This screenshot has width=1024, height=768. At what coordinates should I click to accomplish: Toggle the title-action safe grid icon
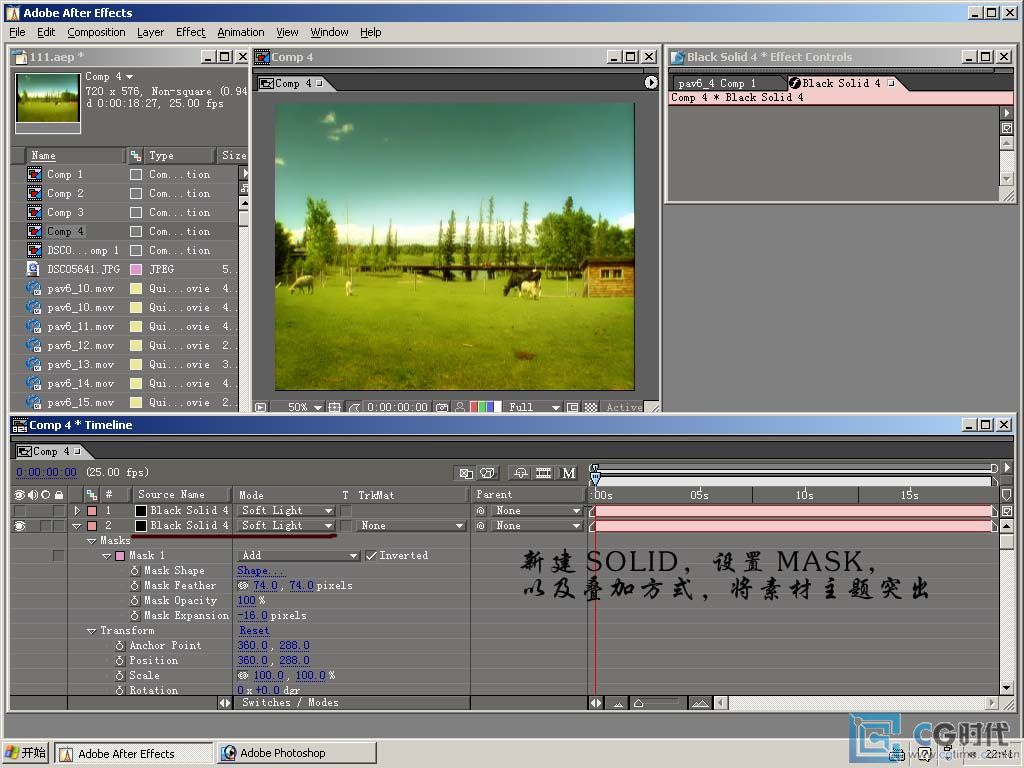(x=334, y=407)
